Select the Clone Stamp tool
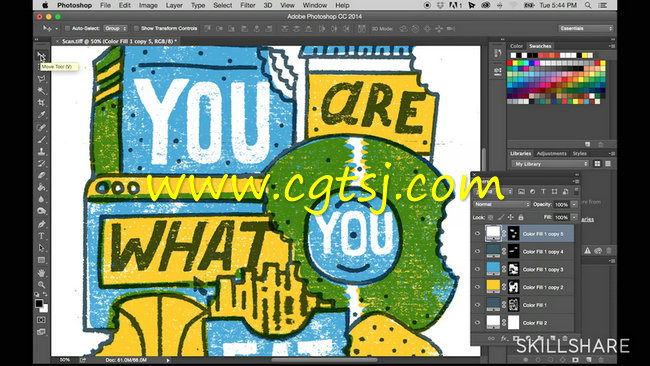Image resolution: width=650 pixels, height=366 pixels. coord(41,151)
